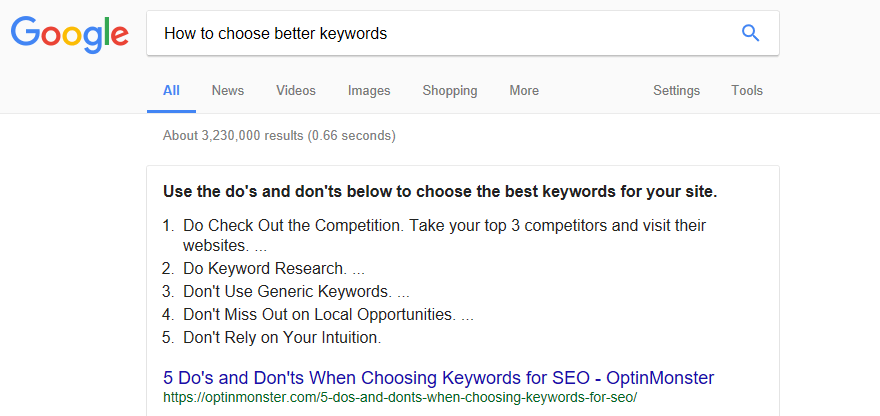880x416 pixels.
Task: Click the "Don't Use Generic Keywords" item
Action: click(287, 292)
